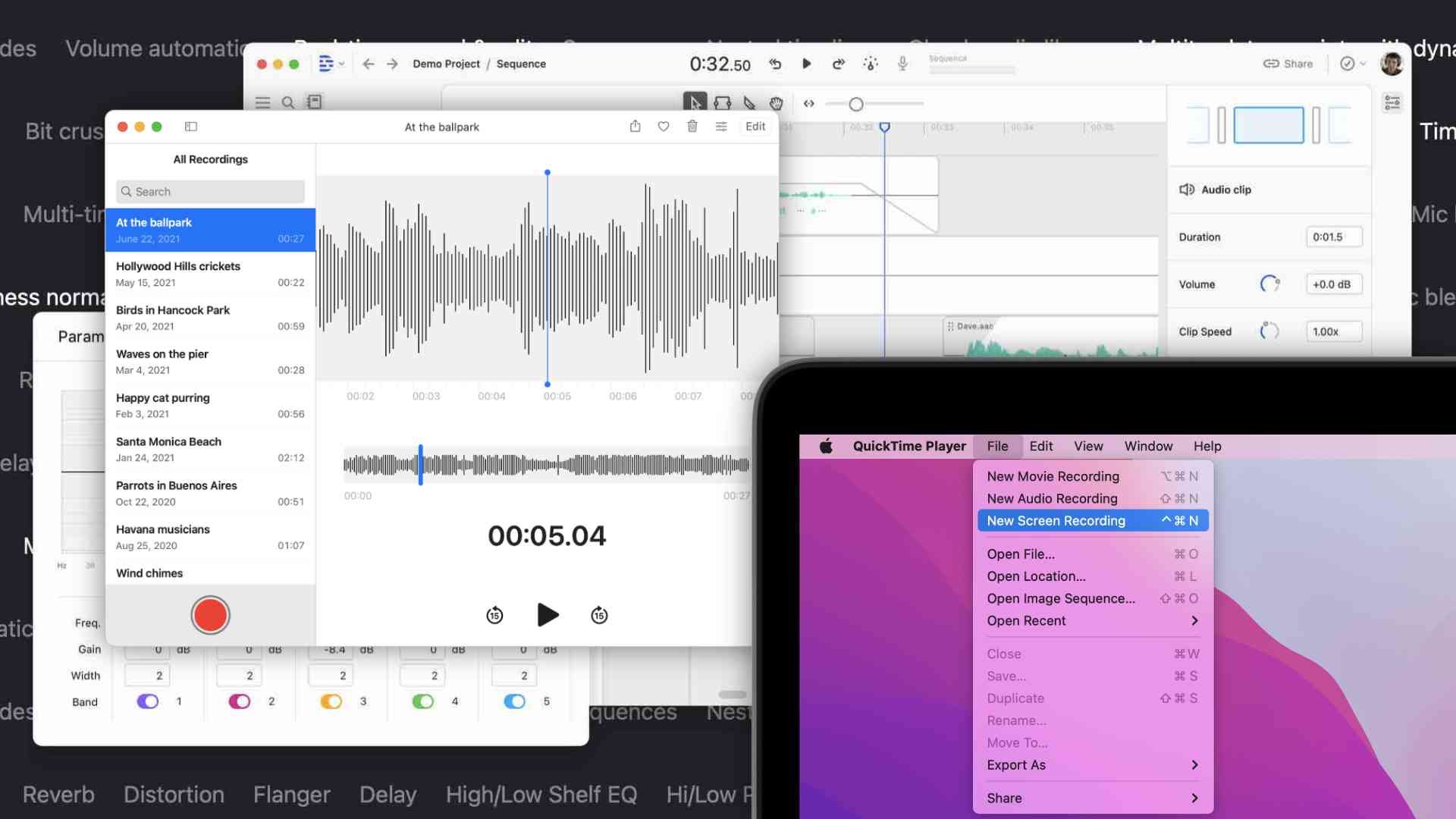
Task: Select the Hollywood Hills crickets recording
Action: tap(210, 274)
